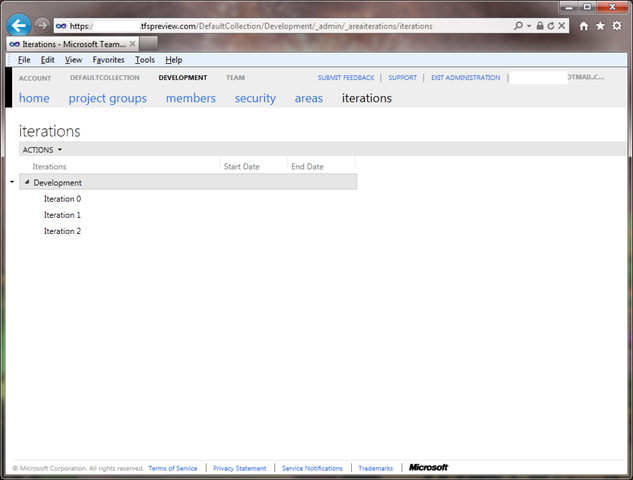Viewport: 633px width, 480px height.
Task: Select Iteration 1 in the tree
Action: [x=62, y=215]
